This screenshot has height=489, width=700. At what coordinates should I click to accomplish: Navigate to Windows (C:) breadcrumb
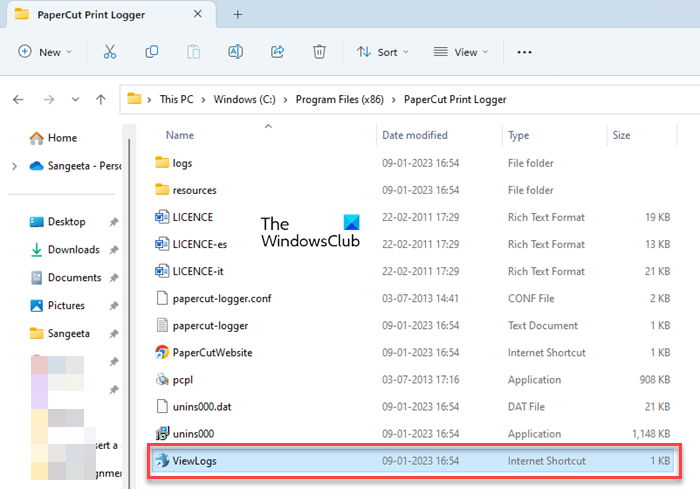(x=244, y=99)
